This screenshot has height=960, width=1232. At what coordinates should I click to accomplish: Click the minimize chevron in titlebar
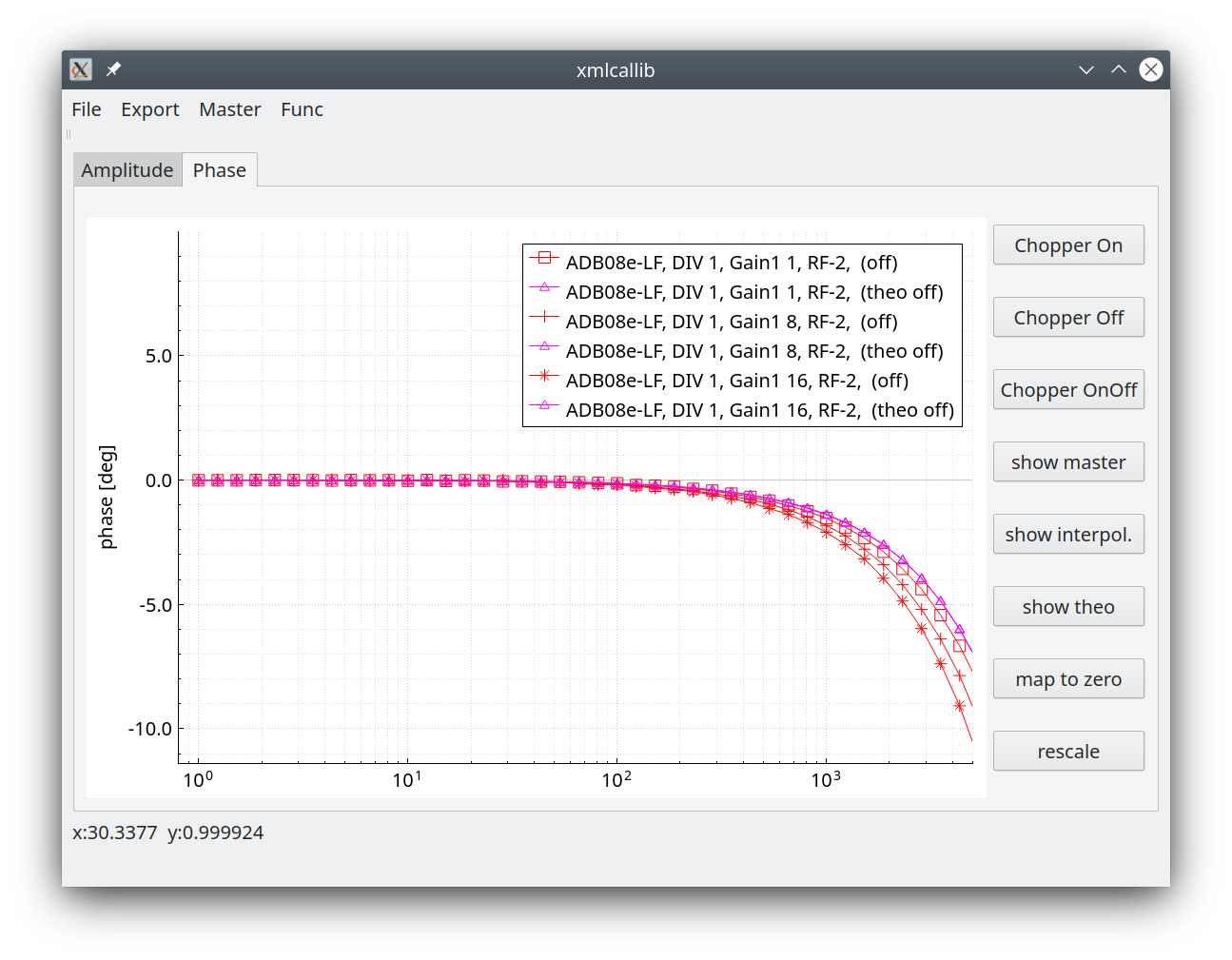tap(1086, 69)
